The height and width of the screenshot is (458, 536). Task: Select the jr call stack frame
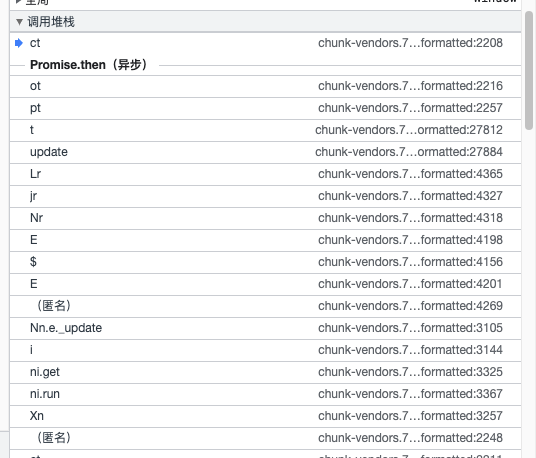(265, 196)
